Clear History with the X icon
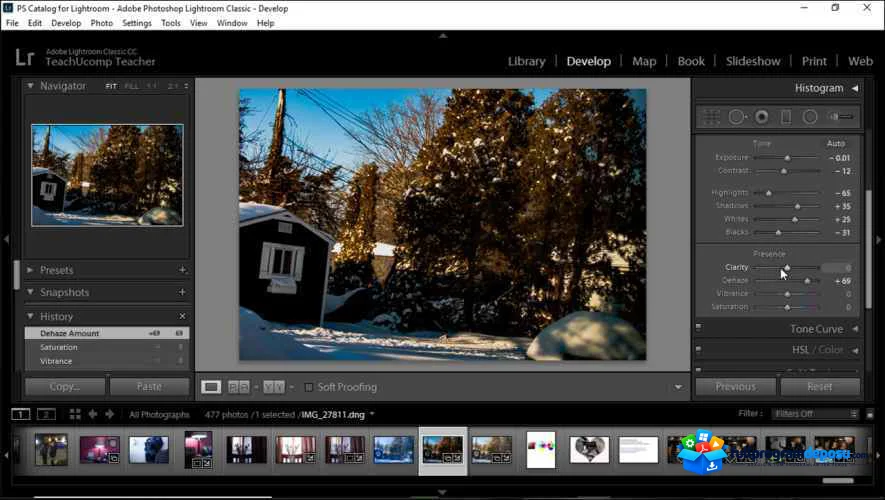Viewport: 885px width, 500px height. 182,316
